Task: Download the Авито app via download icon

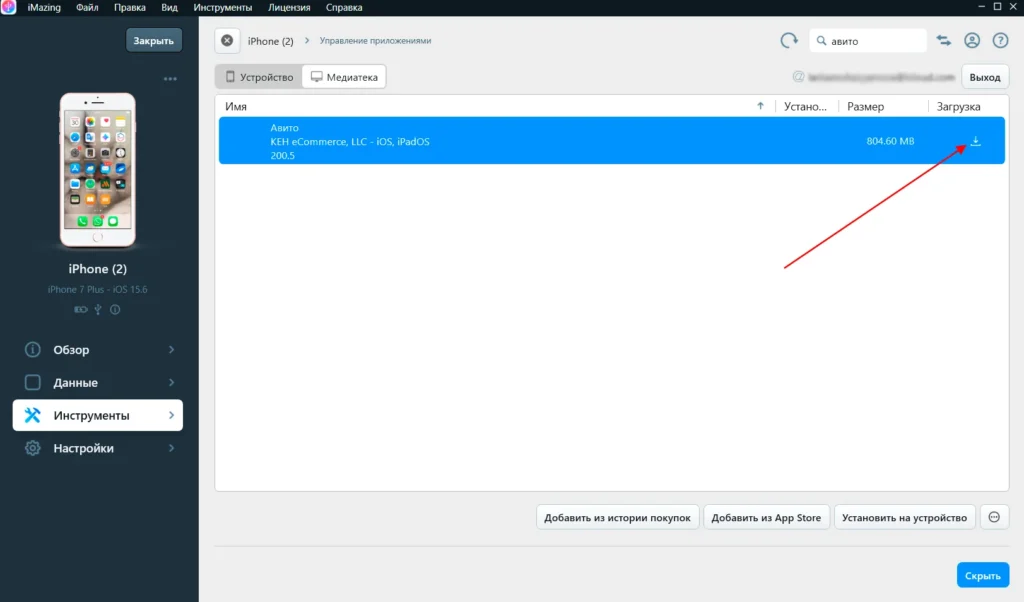Action: point(975,141)
